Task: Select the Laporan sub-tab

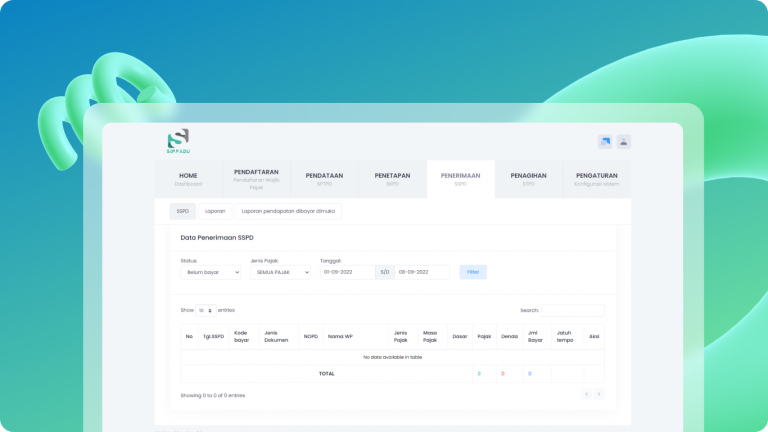Action: click(215, 211)
